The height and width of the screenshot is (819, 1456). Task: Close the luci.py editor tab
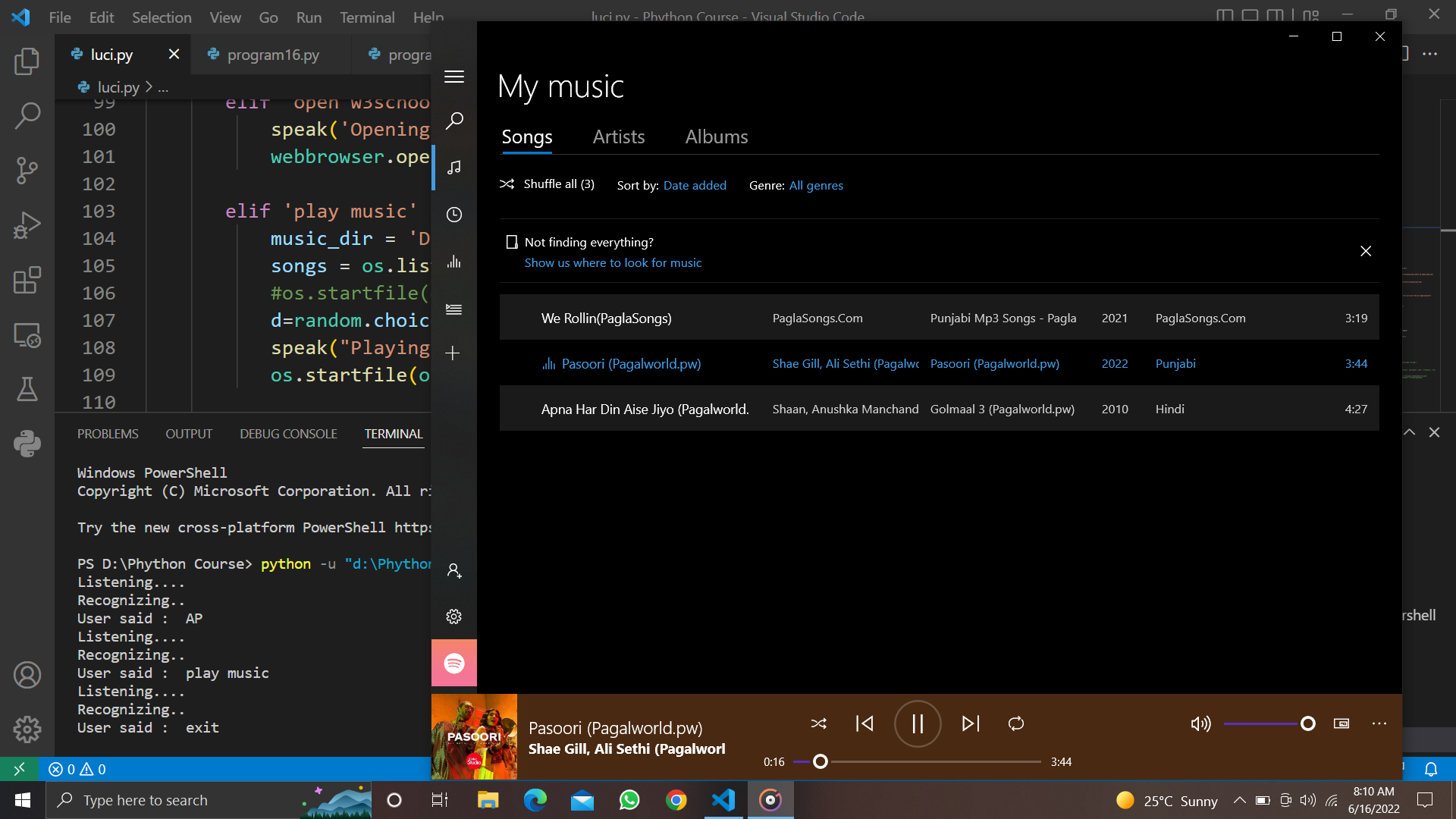tap(174, 54)
